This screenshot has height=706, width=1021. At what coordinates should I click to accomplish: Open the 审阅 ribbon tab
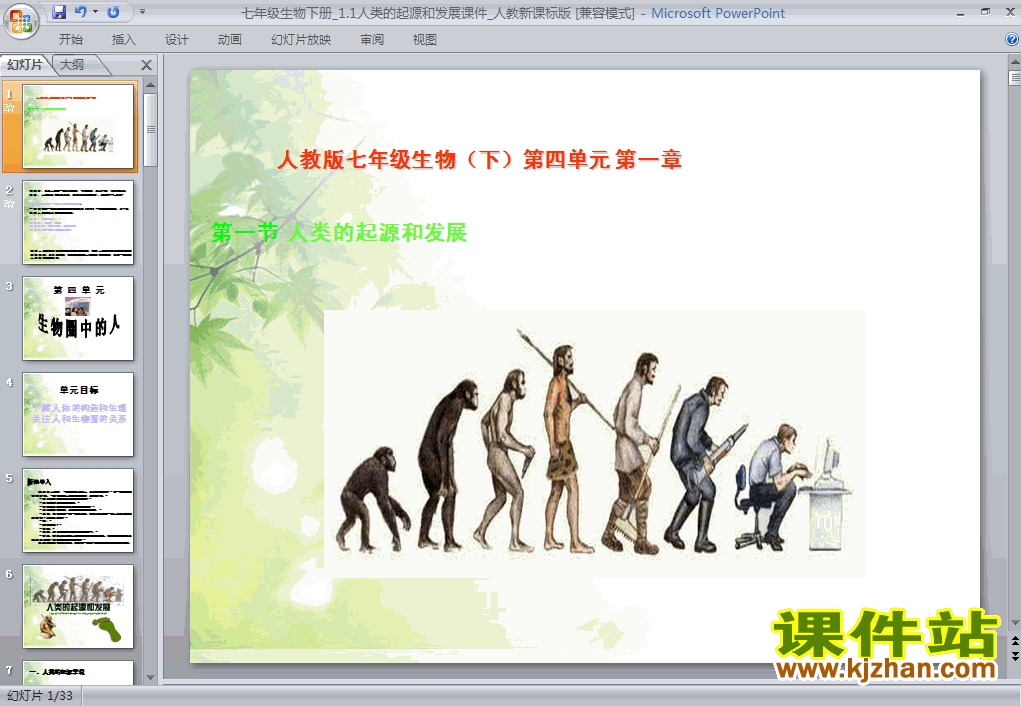372,40
